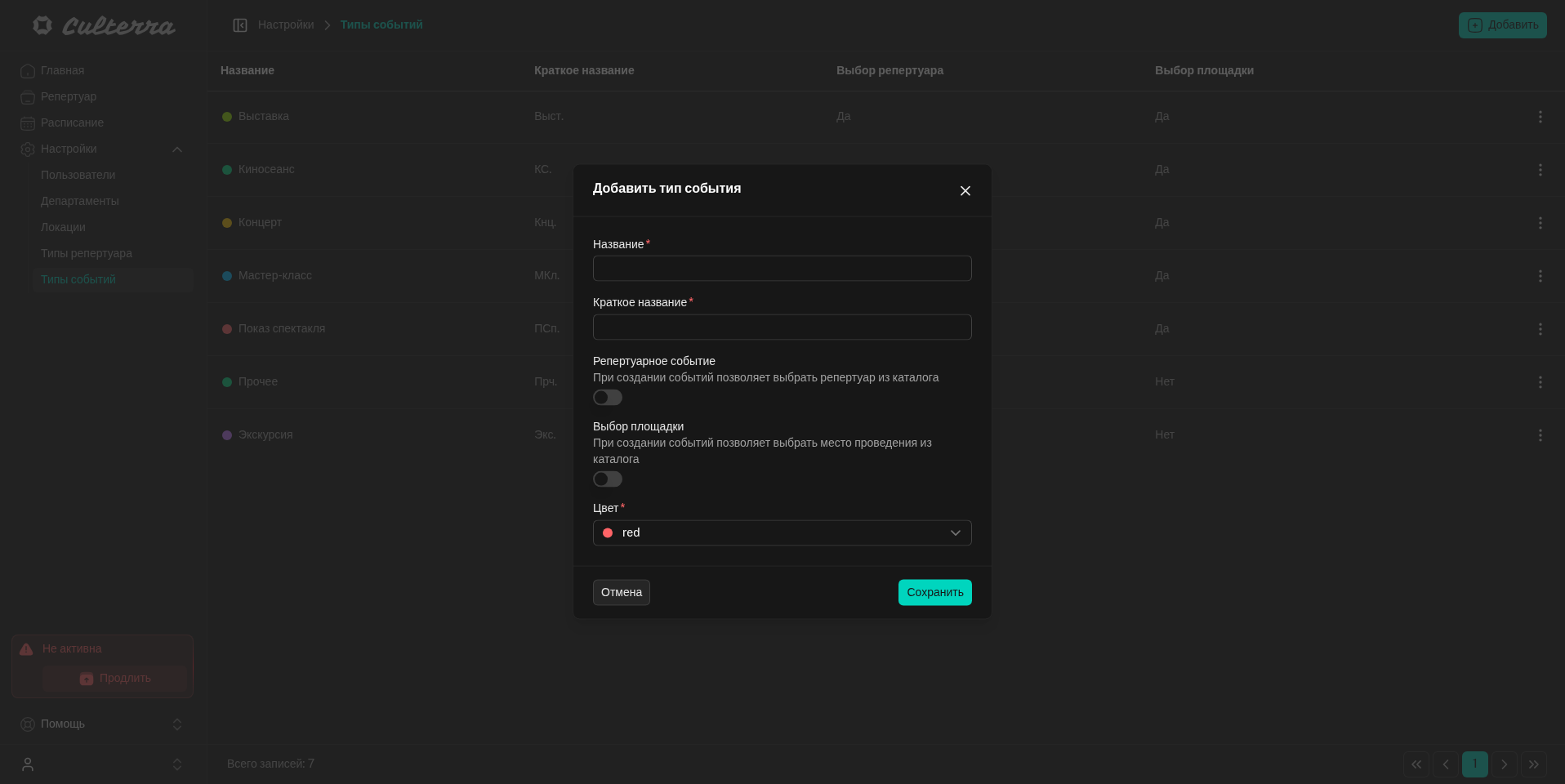The image size is (1565, 784).
Task: Collapse the Настройки sidebar section
Action: pos(176,149)
